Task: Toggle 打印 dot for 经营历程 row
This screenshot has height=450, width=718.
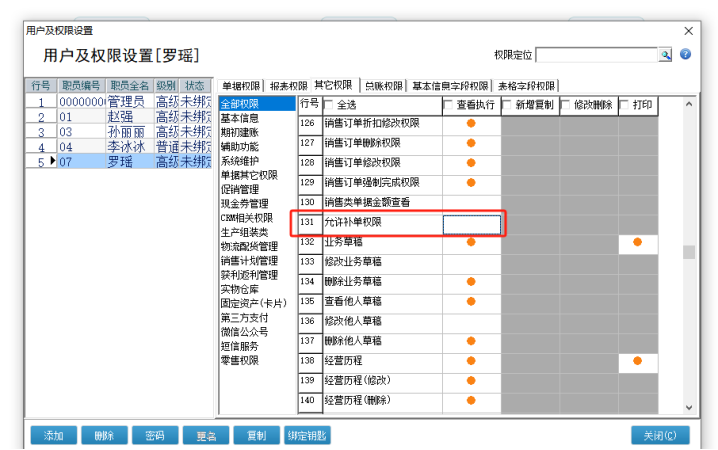Action: 637,361
